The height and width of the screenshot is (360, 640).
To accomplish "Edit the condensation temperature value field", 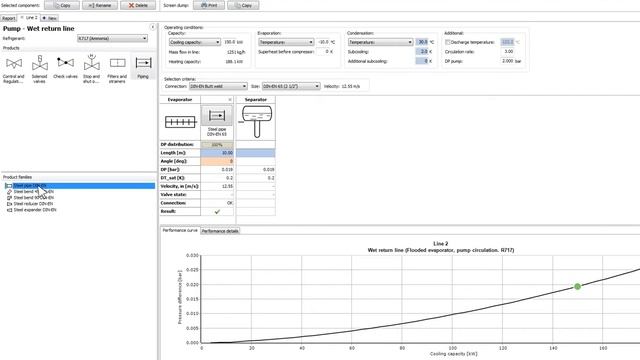I will pyautogui.click(x=422, y=42).
